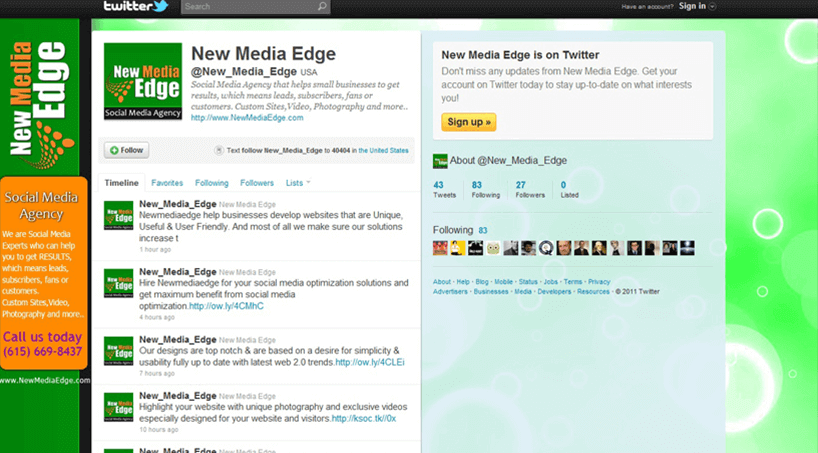
Task: Click the Have an account? text
Action: pos(647,7)
